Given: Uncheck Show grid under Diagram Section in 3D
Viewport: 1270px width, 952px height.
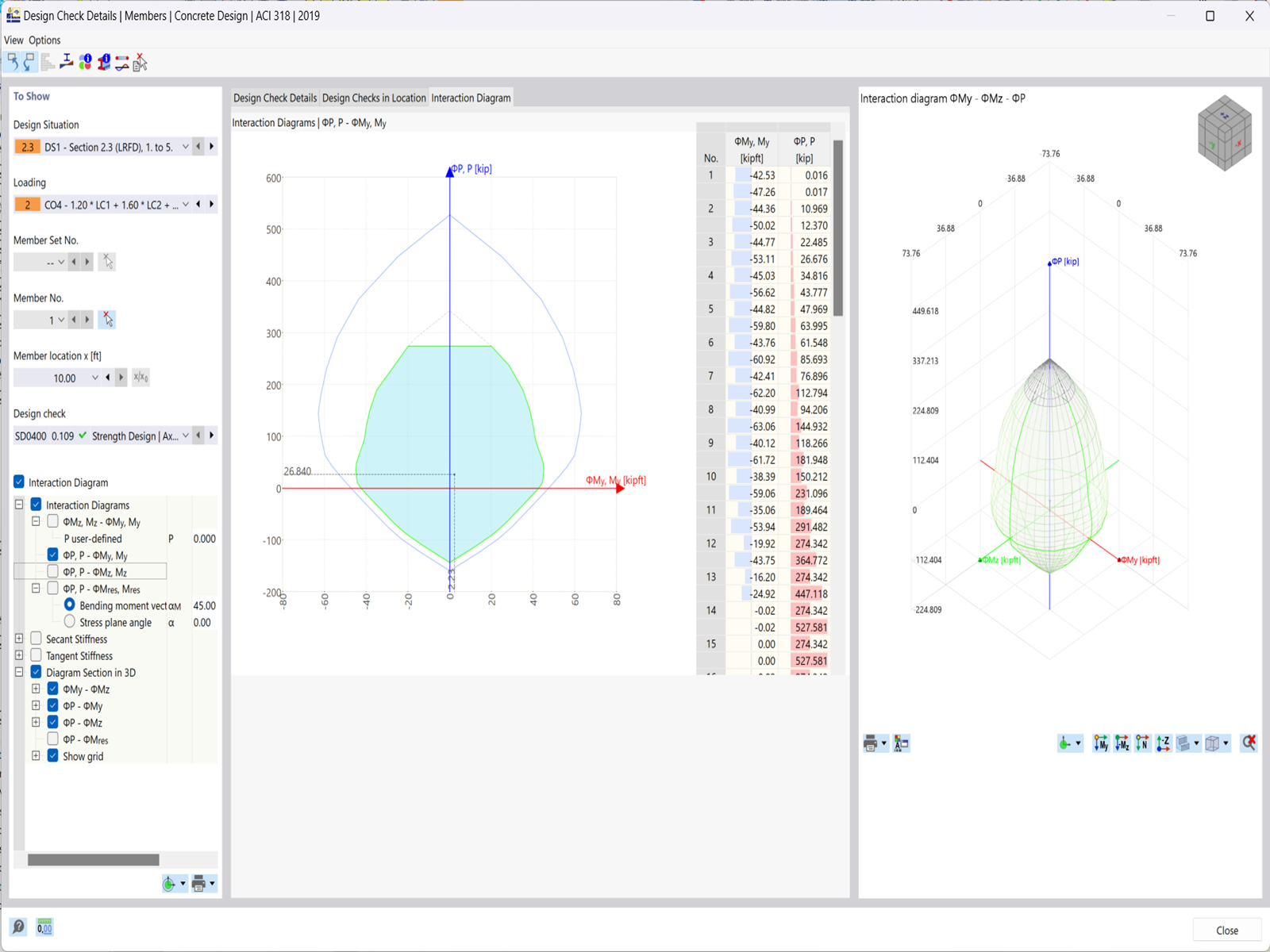Looking at the screenshot, I should (x=52, y=756).
